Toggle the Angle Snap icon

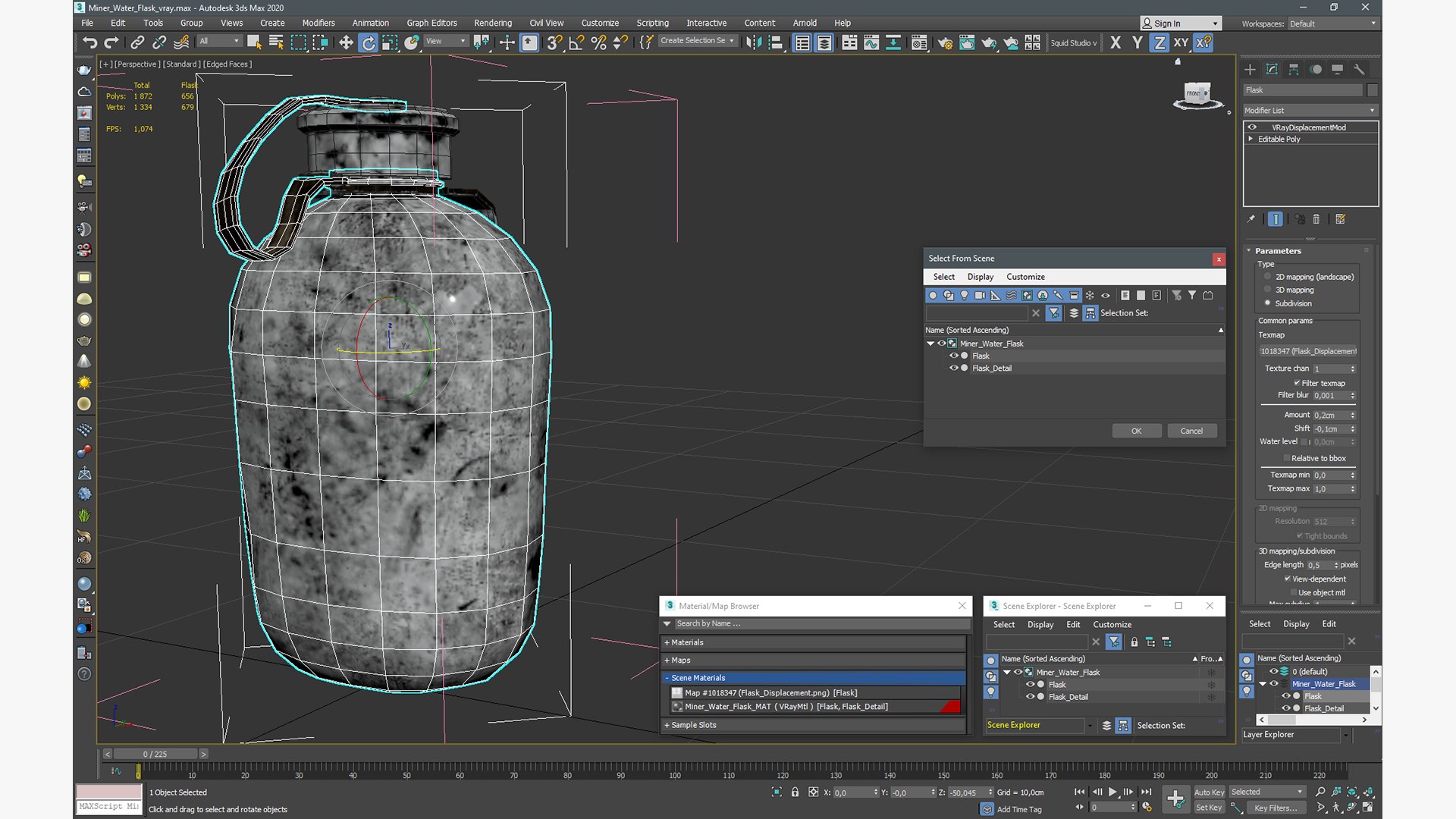(x=576, y=42)
